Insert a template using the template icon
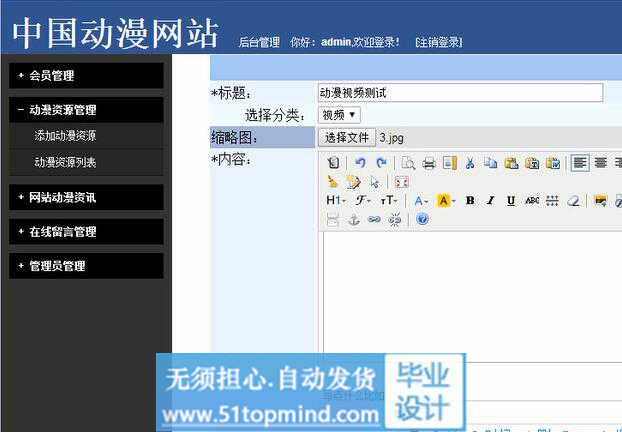Image resolution: width=622 pixels, height=432 pixels. [x=450, y=163]
